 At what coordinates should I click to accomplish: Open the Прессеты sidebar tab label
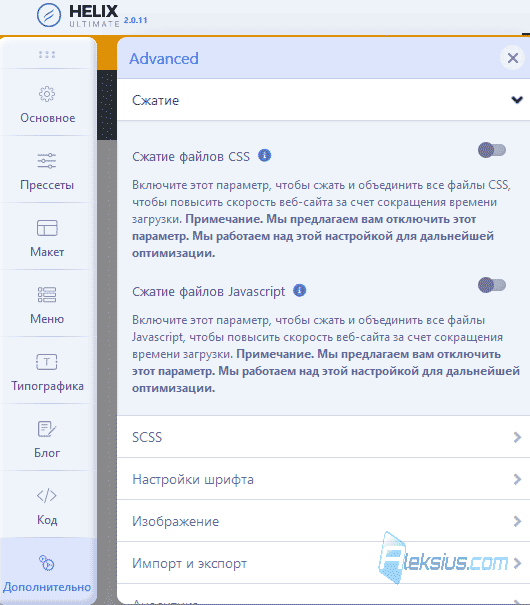pyautogui.click(x=47, y=185)
